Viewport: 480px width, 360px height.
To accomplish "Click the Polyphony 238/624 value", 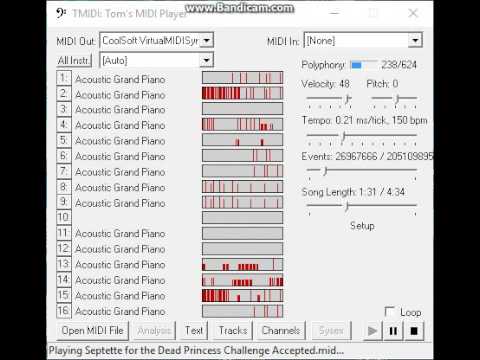I will 399,65.
